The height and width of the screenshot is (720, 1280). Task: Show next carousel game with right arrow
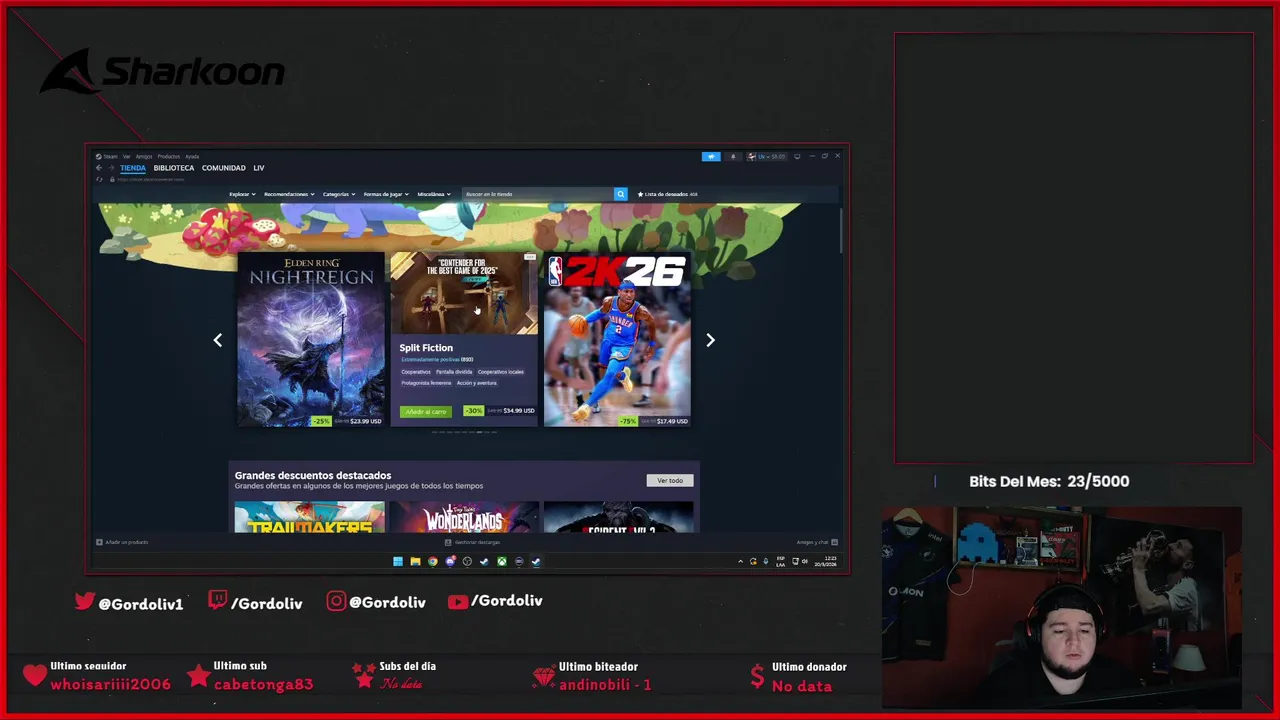click(710, 340)
